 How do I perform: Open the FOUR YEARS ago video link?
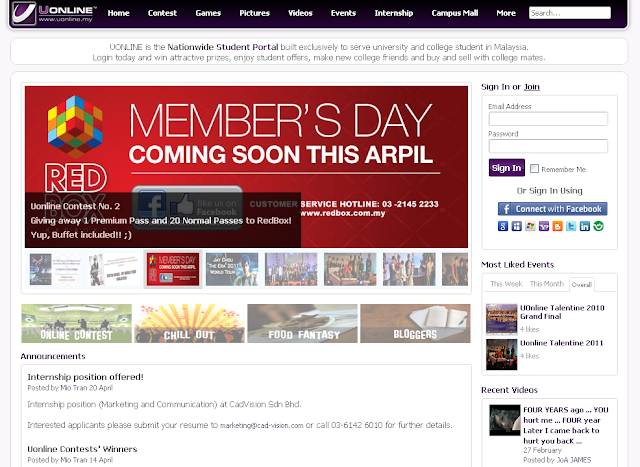(565, 425)
